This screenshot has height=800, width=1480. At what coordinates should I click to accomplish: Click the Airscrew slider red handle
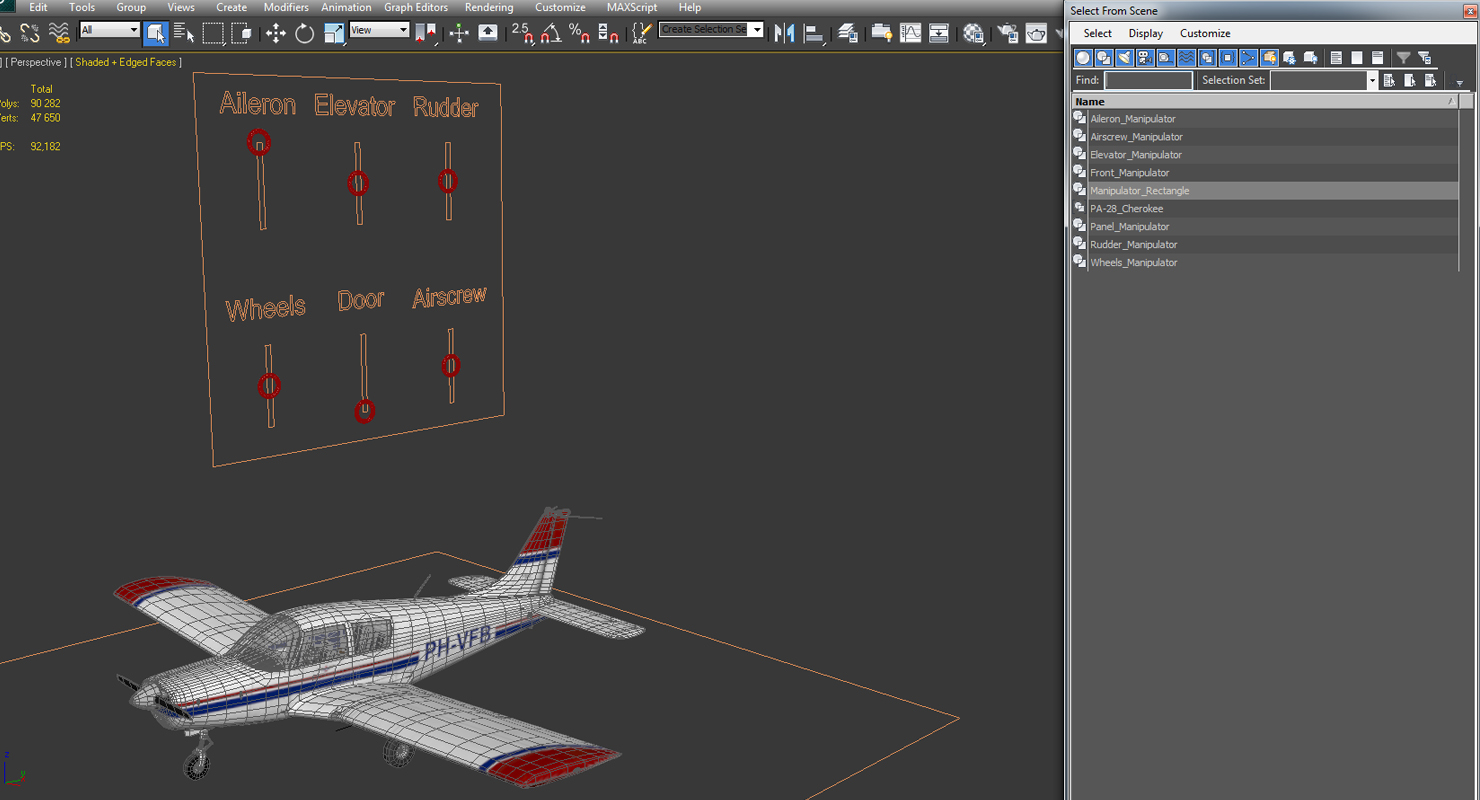click(451, 365)
